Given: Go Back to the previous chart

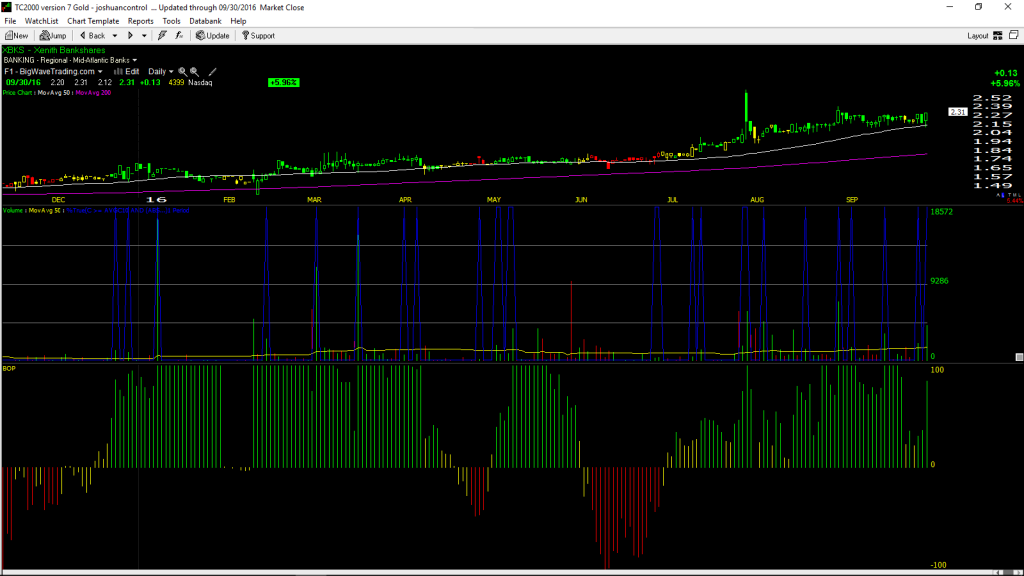Looking at the screenshot, I should [92, 36].
